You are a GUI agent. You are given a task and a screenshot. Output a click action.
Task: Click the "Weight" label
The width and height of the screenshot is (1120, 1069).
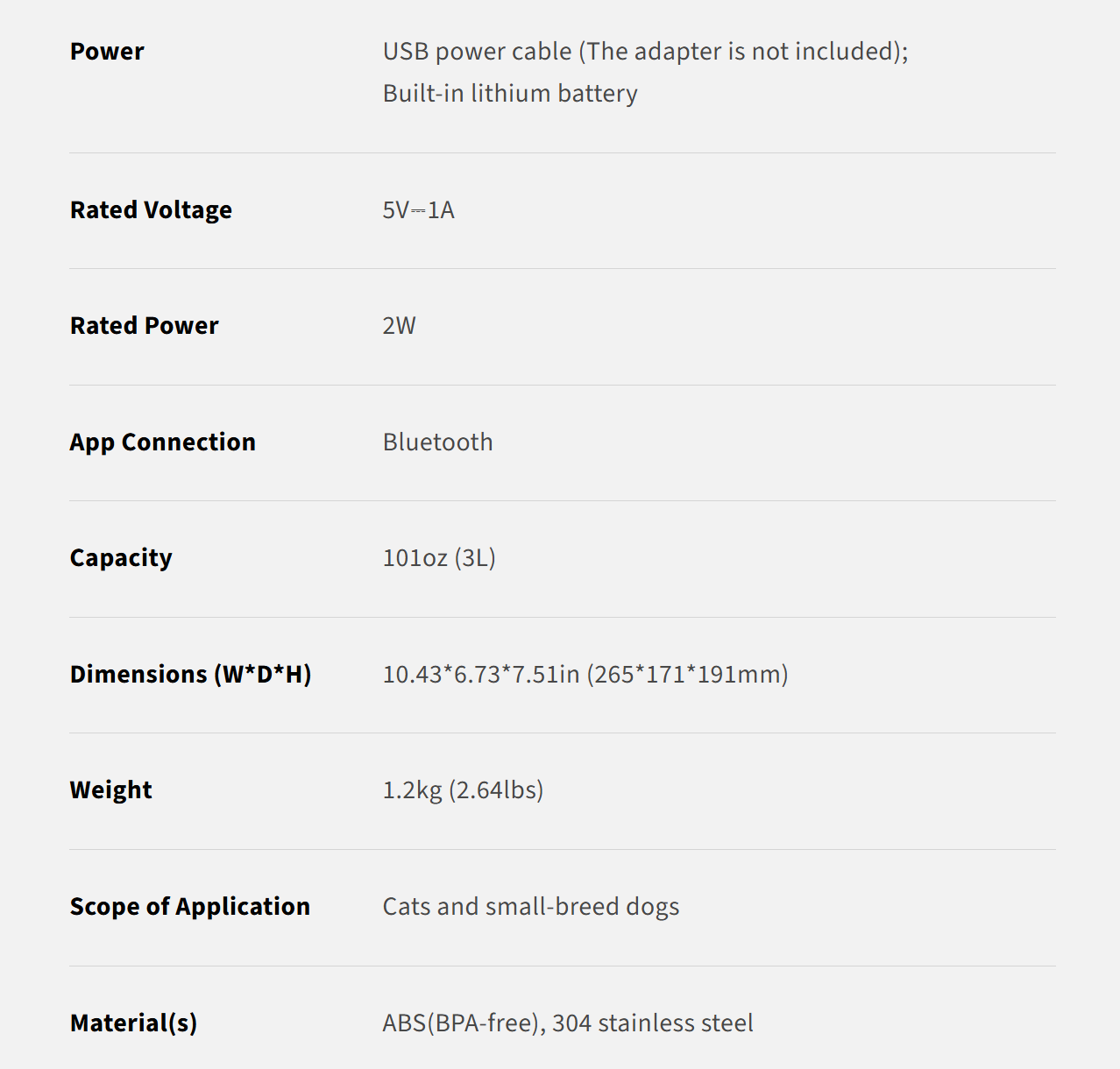111,790
